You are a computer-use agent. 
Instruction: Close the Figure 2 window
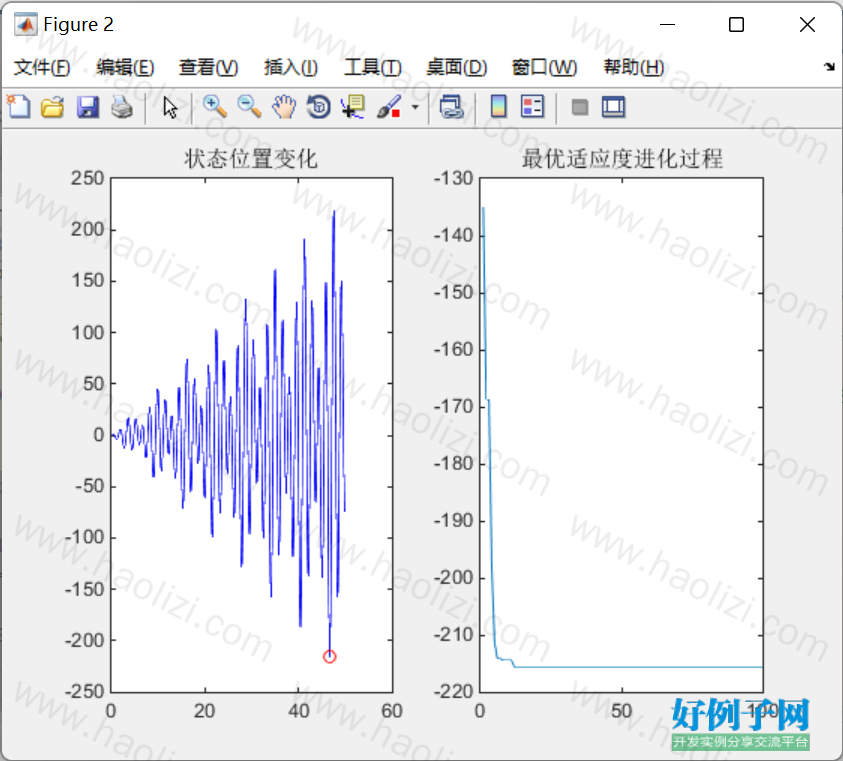click(x=807, y=25)
